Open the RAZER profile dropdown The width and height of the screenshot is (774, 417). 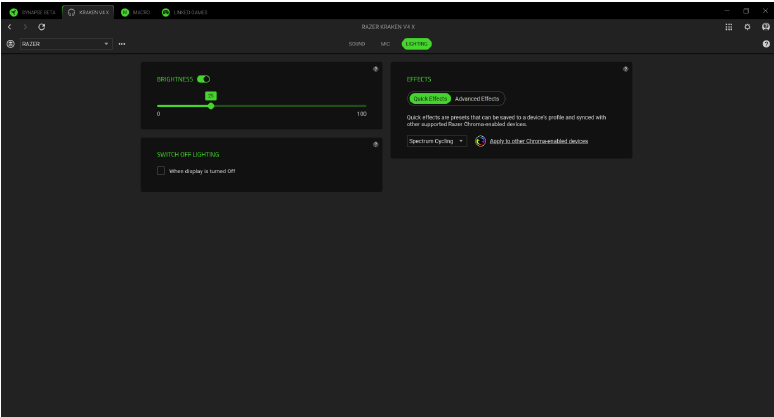click(x=66, y=44)
